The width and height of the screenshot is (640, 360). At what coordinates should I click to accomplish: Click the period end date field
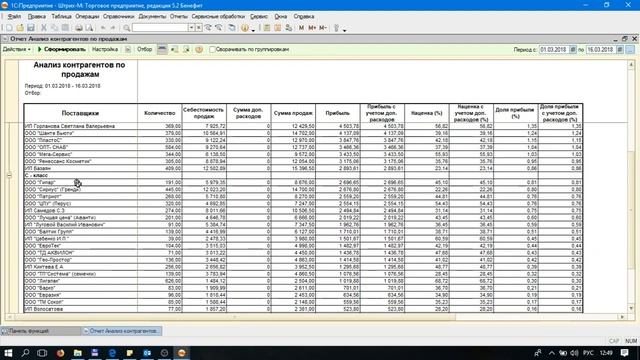pyautogui.click(x=601, y=49)
